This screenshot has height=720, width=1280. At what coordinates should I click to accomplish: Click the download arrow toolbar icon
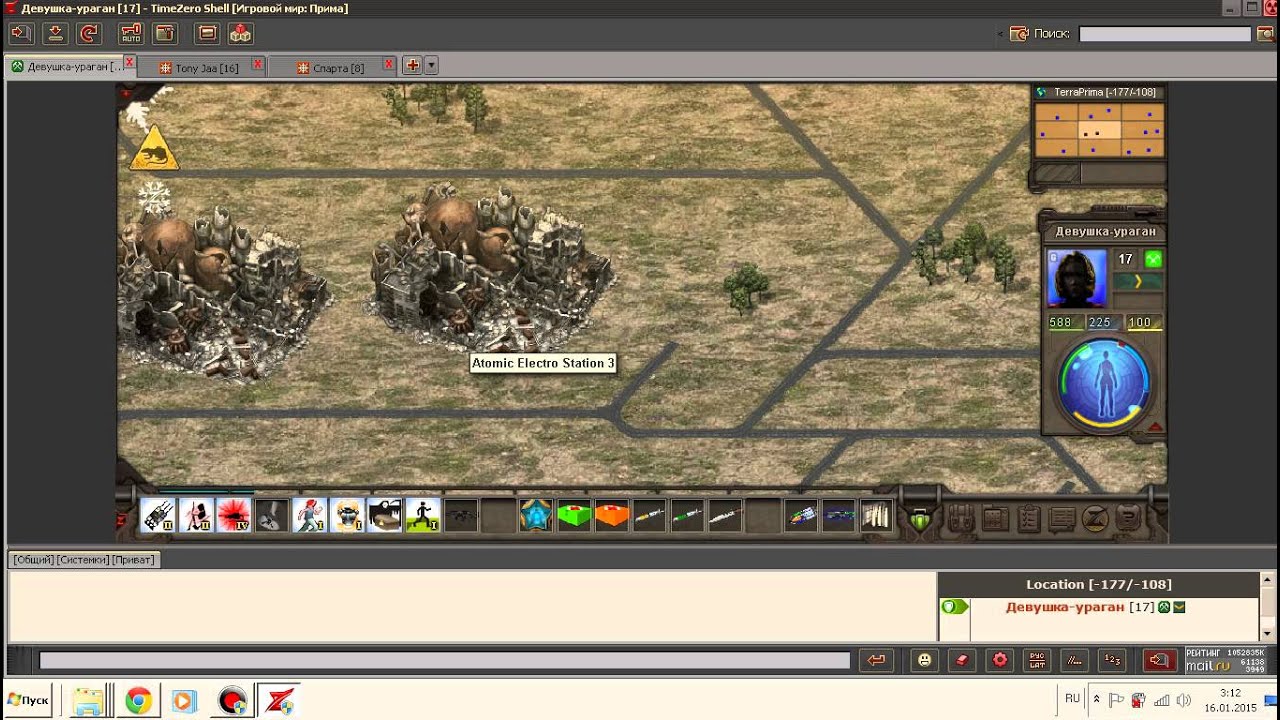[x=56, y=33]
